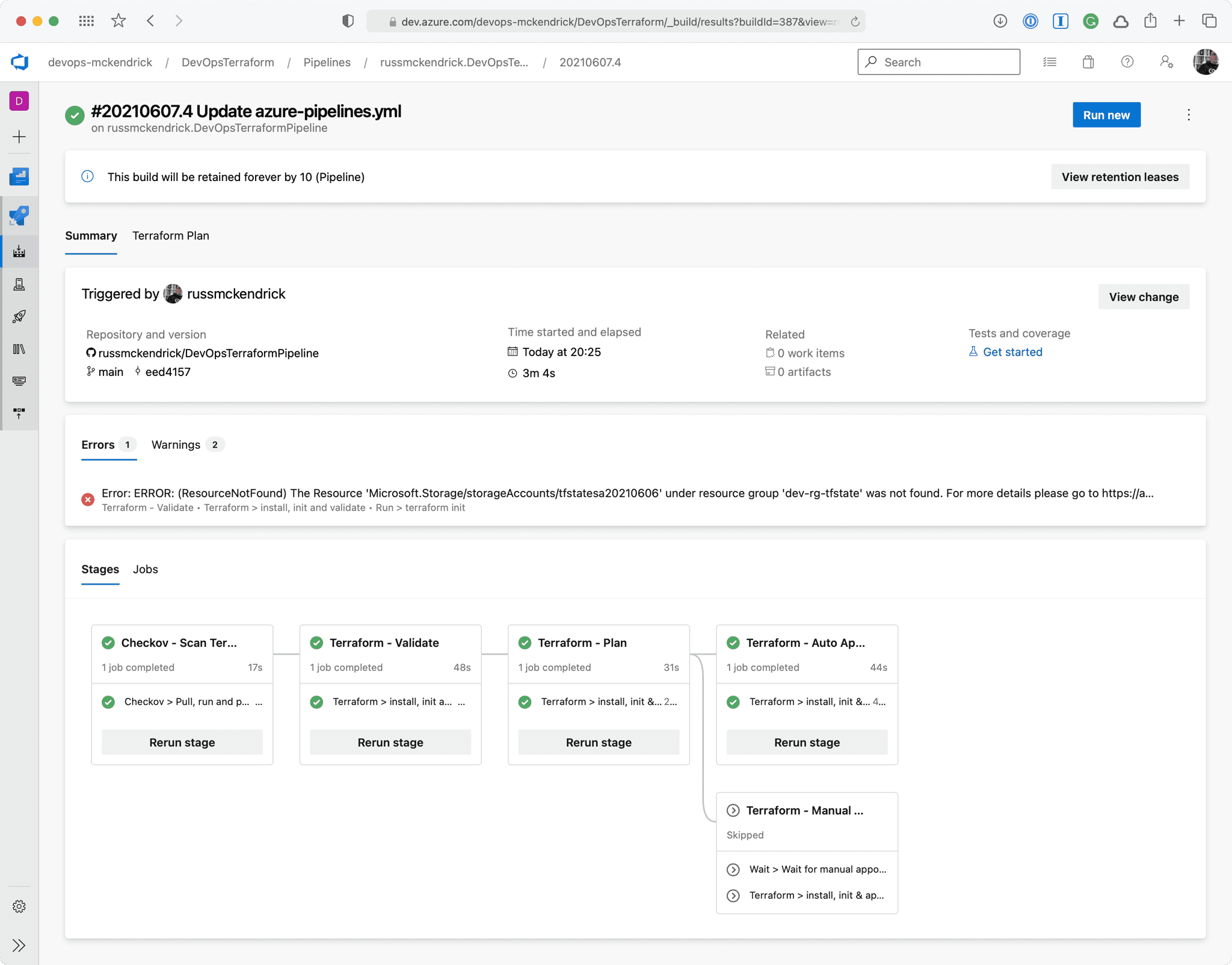Viewport: 1232px width, 965px height.
Task: Open Boards in the left sidebar
Action: (19, 177)
